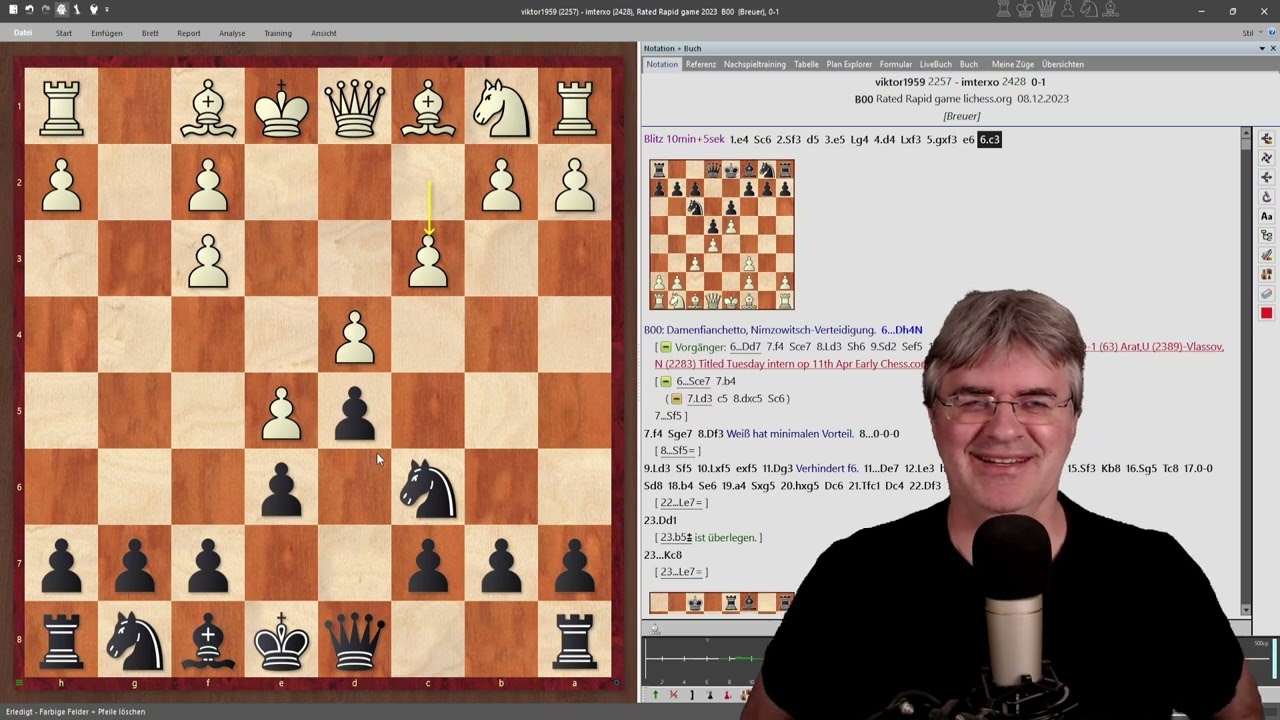Select the Nachspieltraining tab
The image size is (1280, 720).
tap(755, 64)
